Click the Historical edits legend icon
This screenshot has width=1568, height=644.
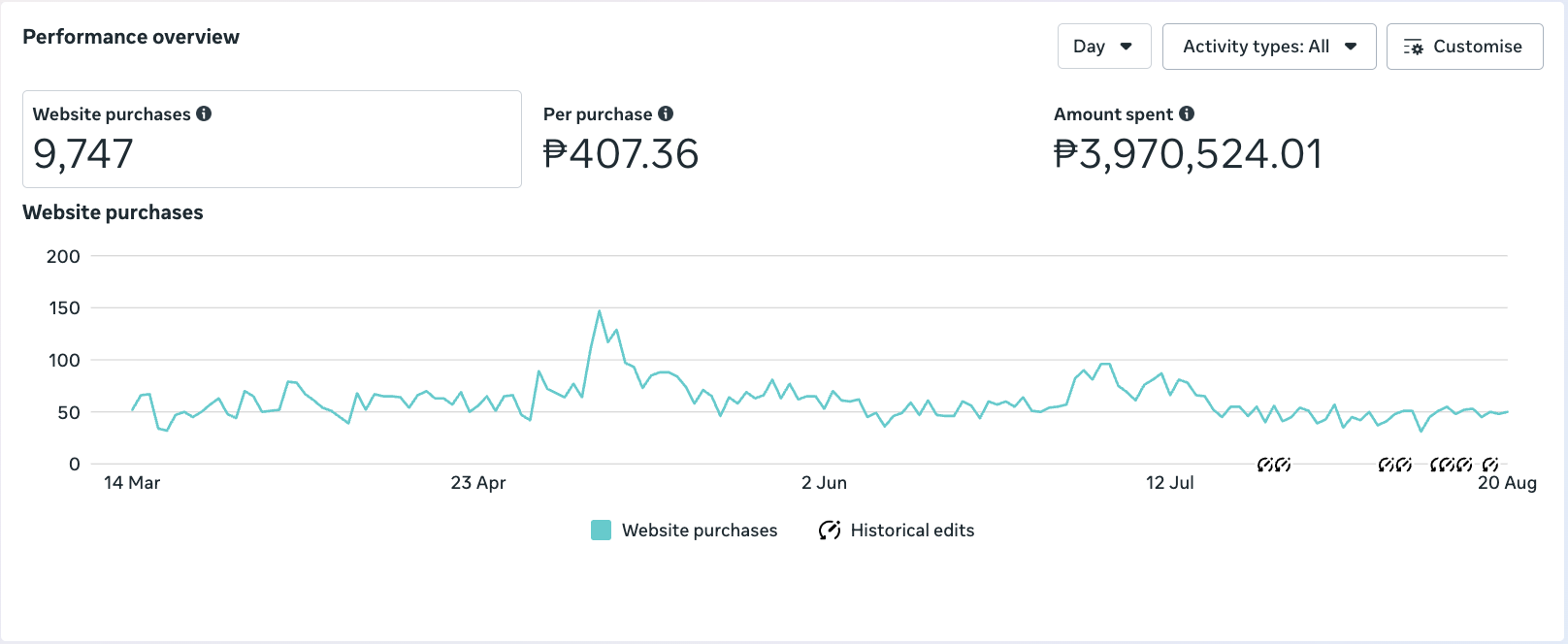(830, 530)
